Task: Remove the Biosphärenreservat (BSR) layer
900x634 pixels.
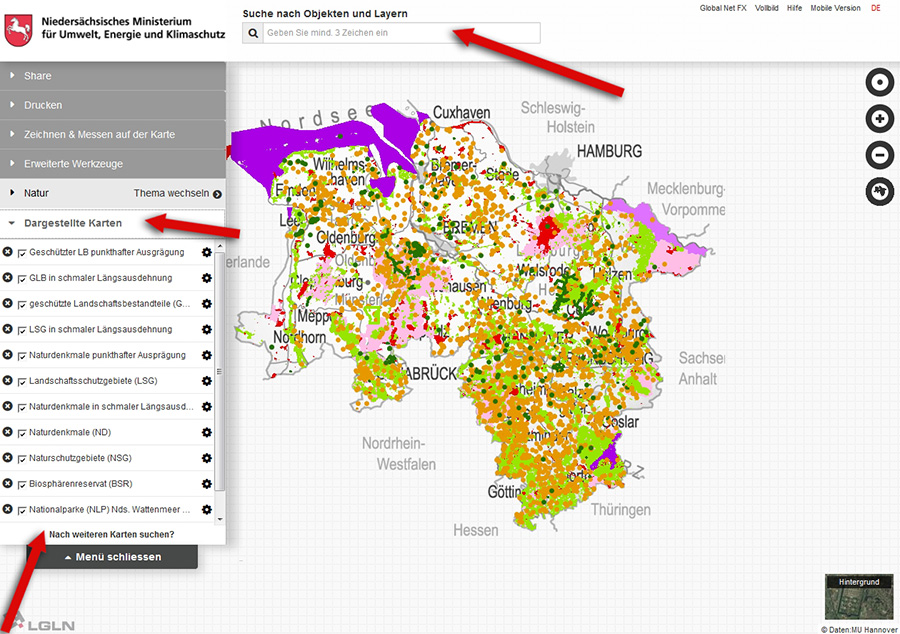Action: (8, 484)
